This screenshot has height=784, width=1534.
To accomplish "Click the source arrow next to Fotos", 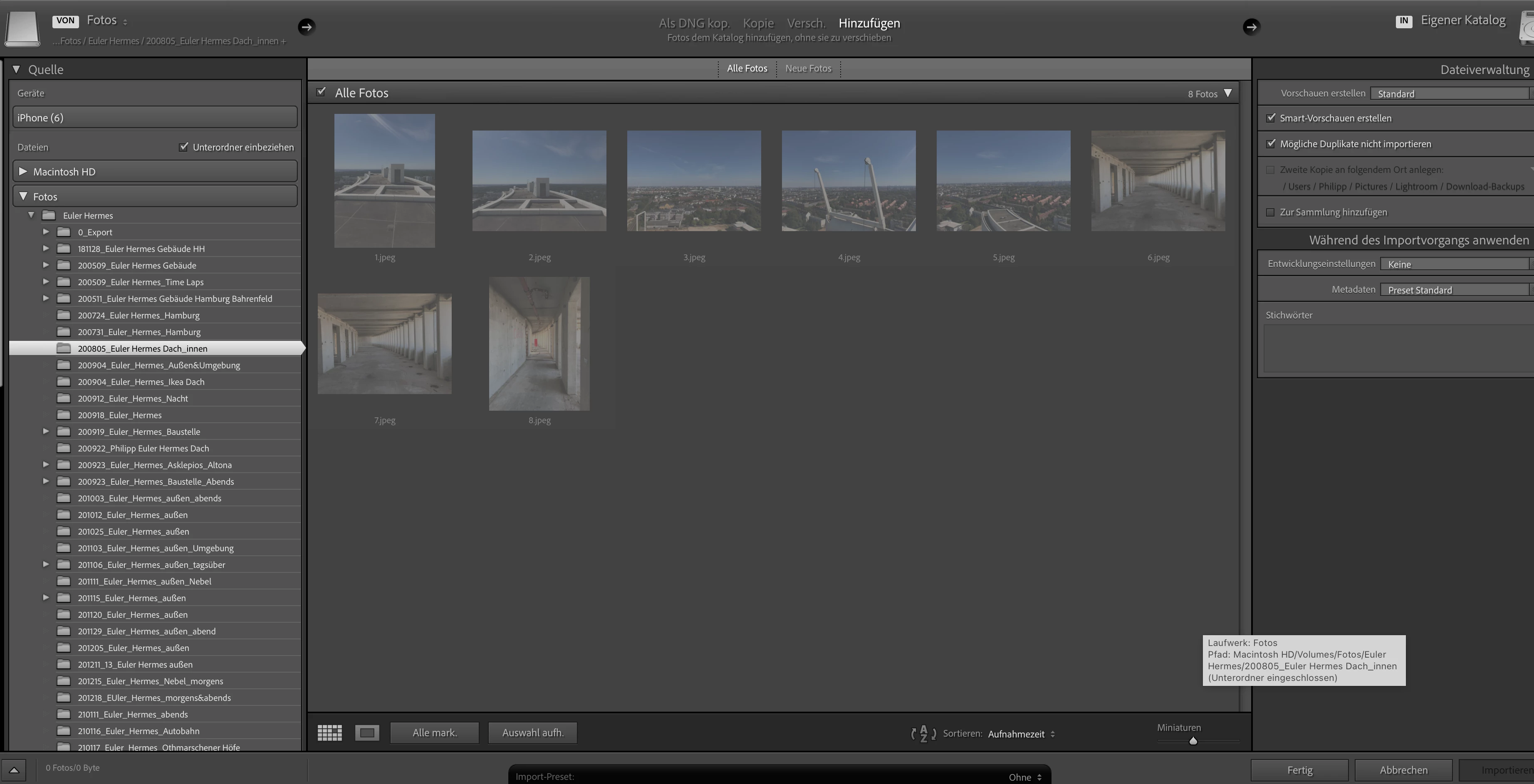I will 306,27.
